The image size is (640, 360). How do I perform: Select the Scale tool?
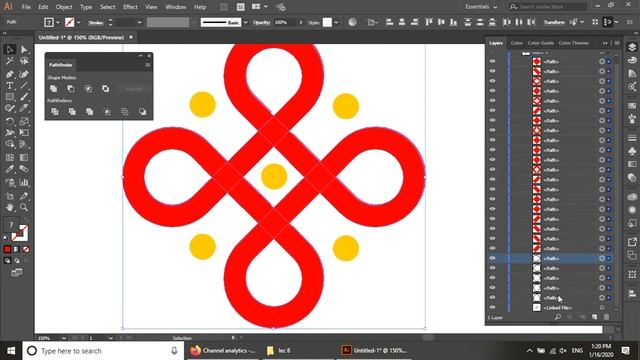24,121
